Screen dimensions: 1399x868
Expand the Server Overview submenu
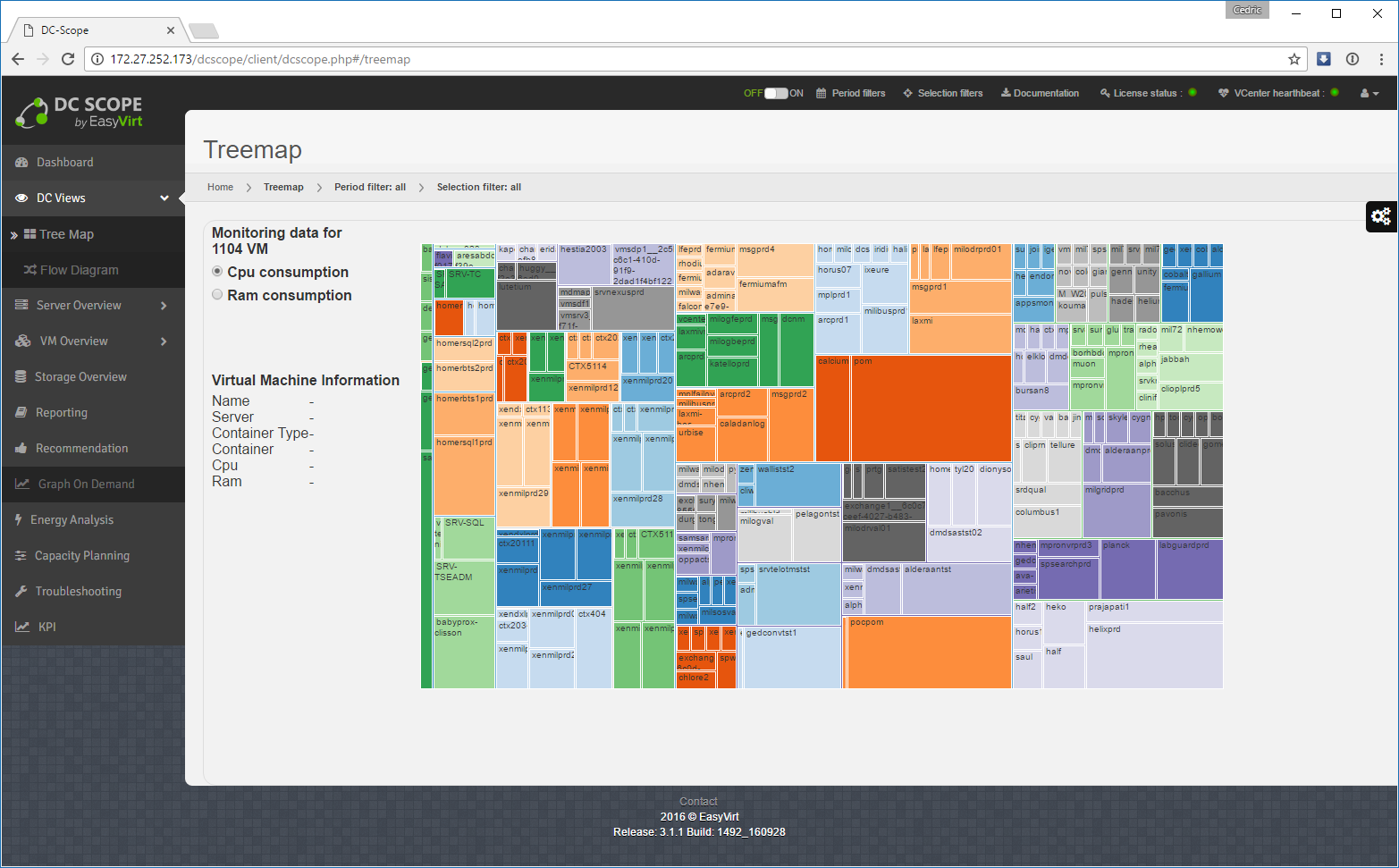[164, 306]
